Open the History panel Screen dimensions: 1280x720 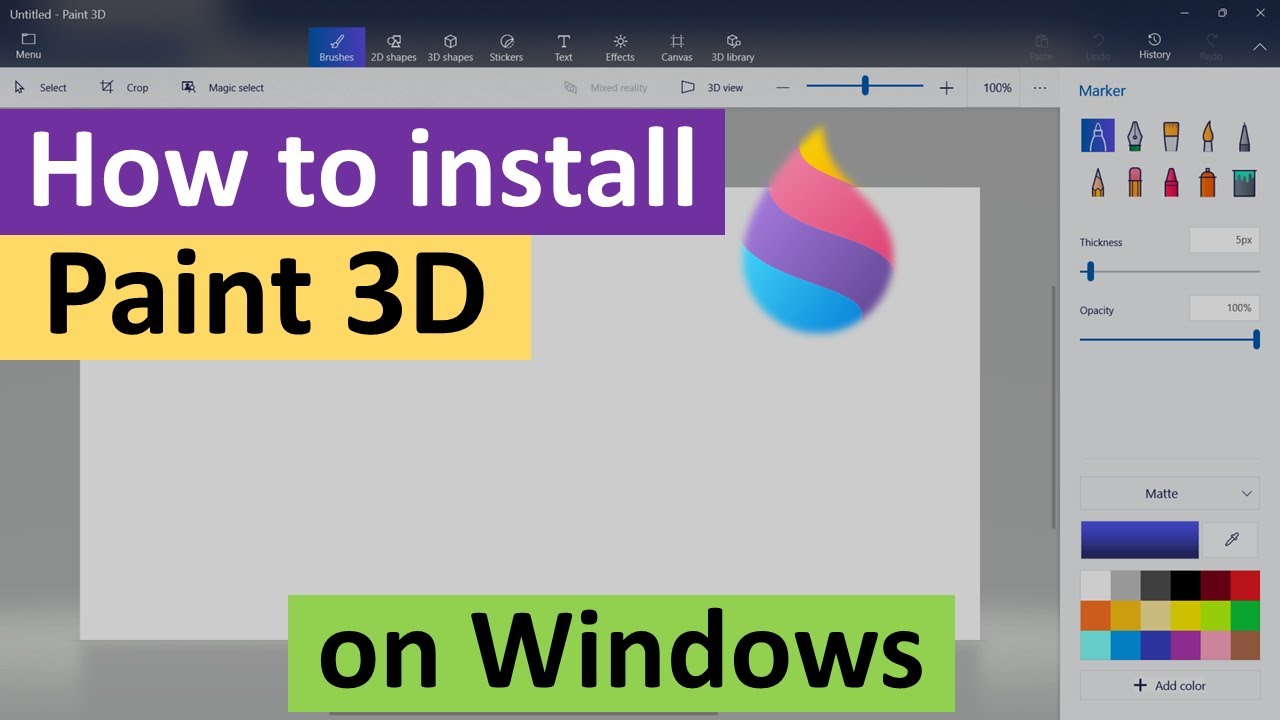point(1154,46)
